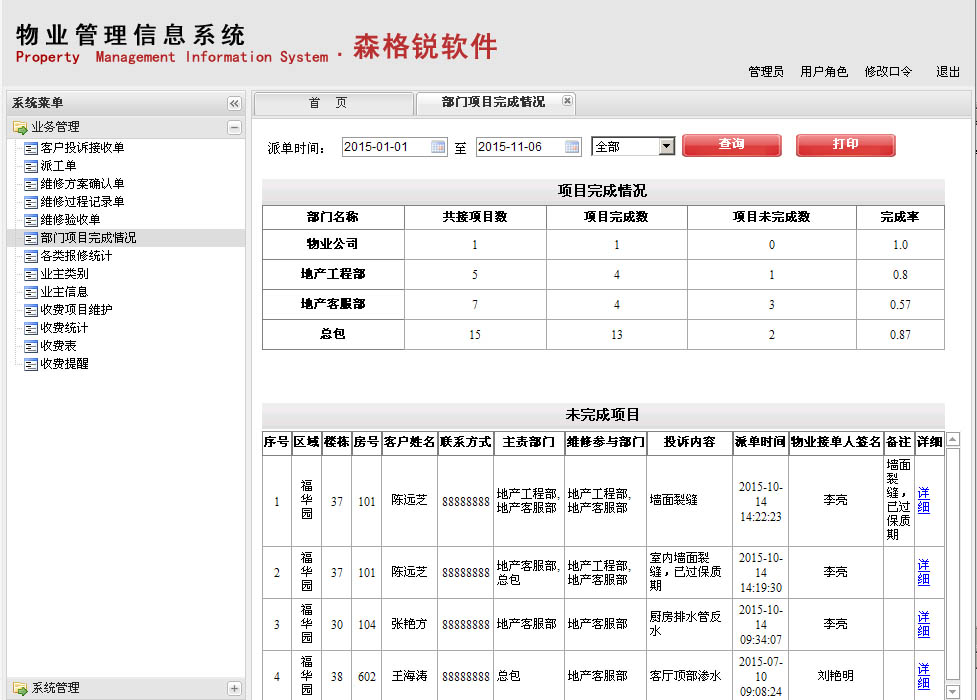Open 详细 link for 陈远芝 first row

[x=923, y=500]
